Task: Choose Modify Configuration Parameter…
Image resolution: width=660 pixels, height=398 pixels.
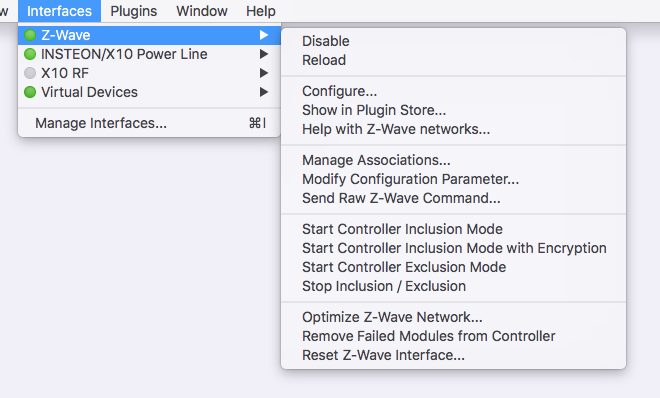Action: point(454,179)
